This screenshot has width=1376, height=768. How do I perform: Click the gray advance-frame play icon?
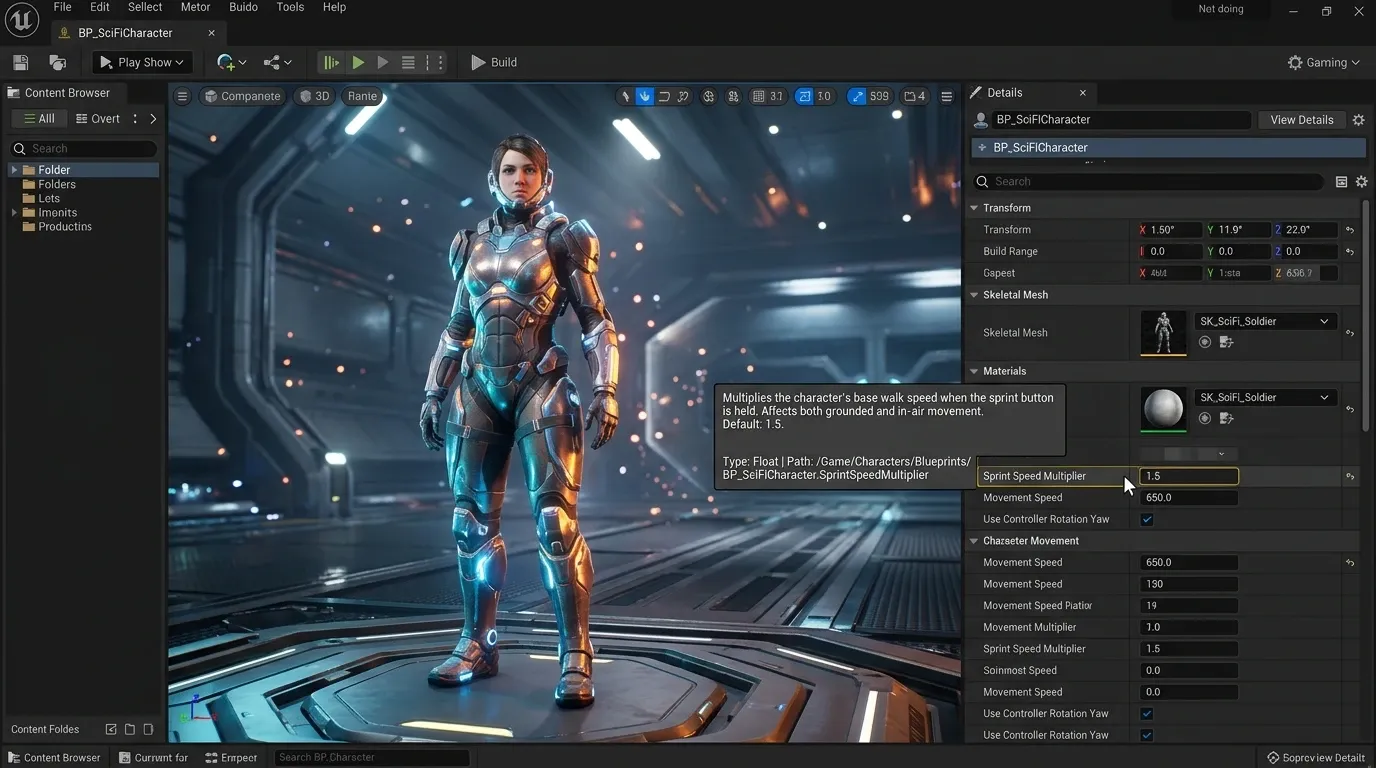coord(383,62)
